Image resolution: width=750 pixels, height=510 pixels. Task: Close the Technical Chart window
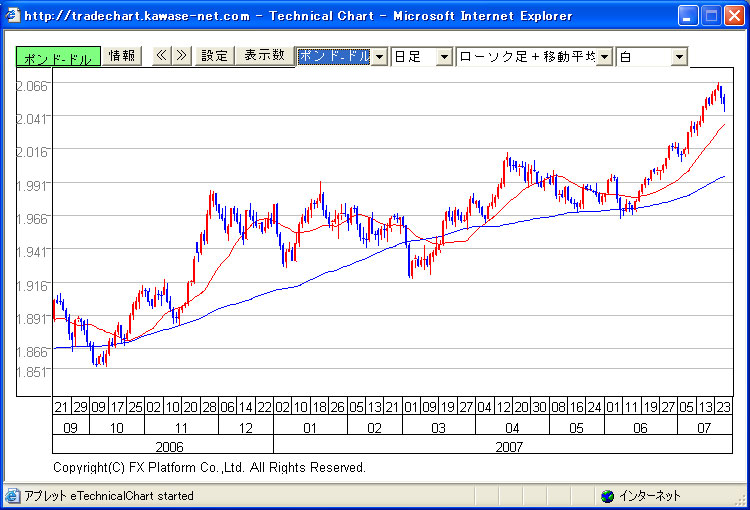pos(734,15)
